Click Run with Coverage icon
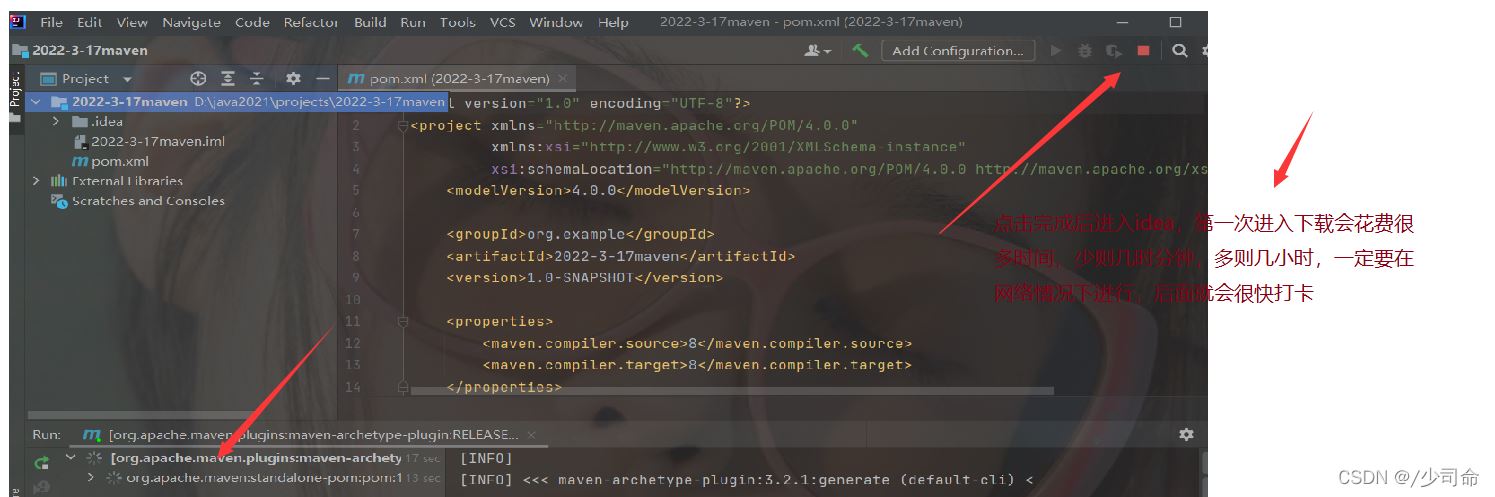 1113,50
